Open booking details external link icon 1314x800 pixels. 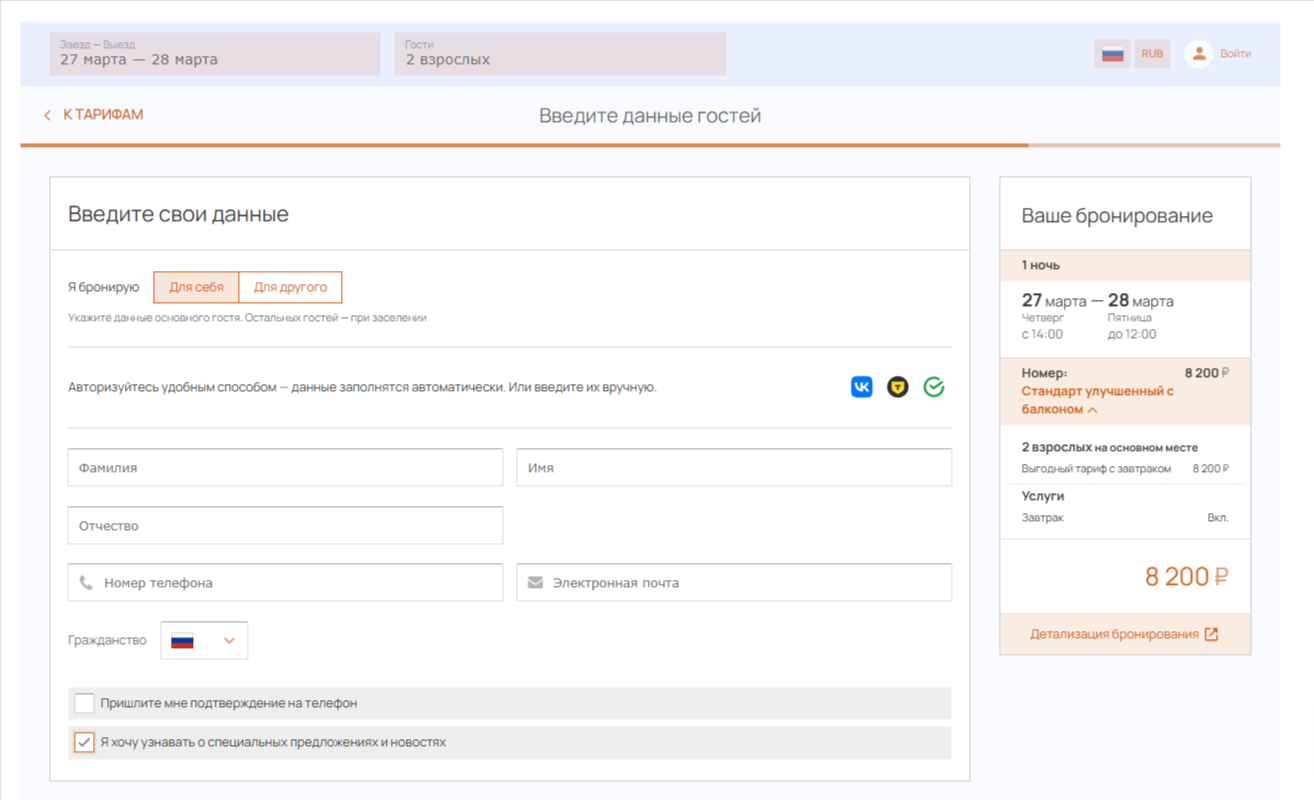tap(1211, 634)
